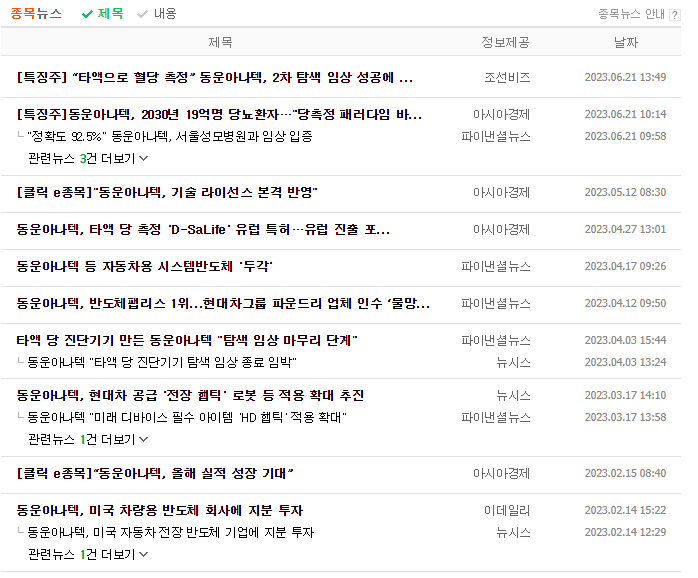Open article "탐색 임상 마무리 단계"
698x578 pixels.
[x=187, y=340]
